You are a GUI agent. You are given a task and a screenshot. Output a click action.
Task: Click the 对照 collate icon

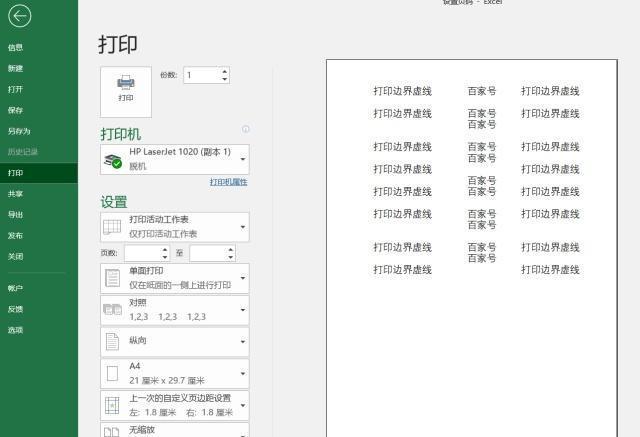click(113, 310)
